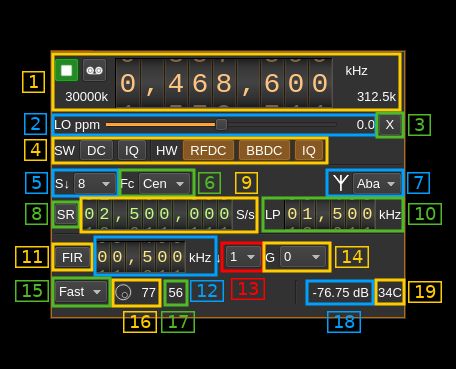The image size is (456, 369).
Task: Click the record button with tape icon
Action: [94, 70]
